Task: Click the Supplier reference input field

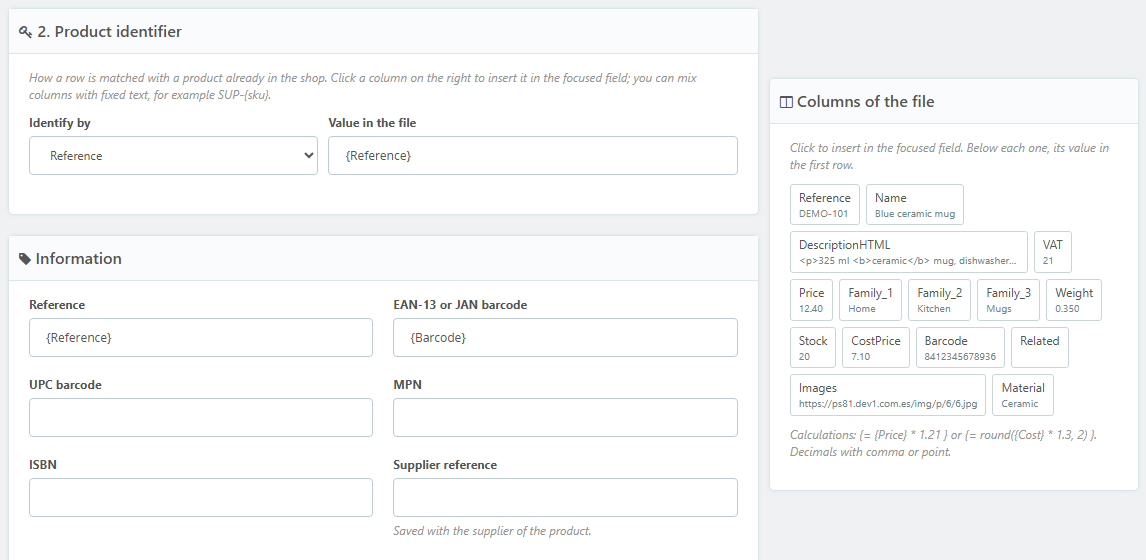Action: coord(565,498)
